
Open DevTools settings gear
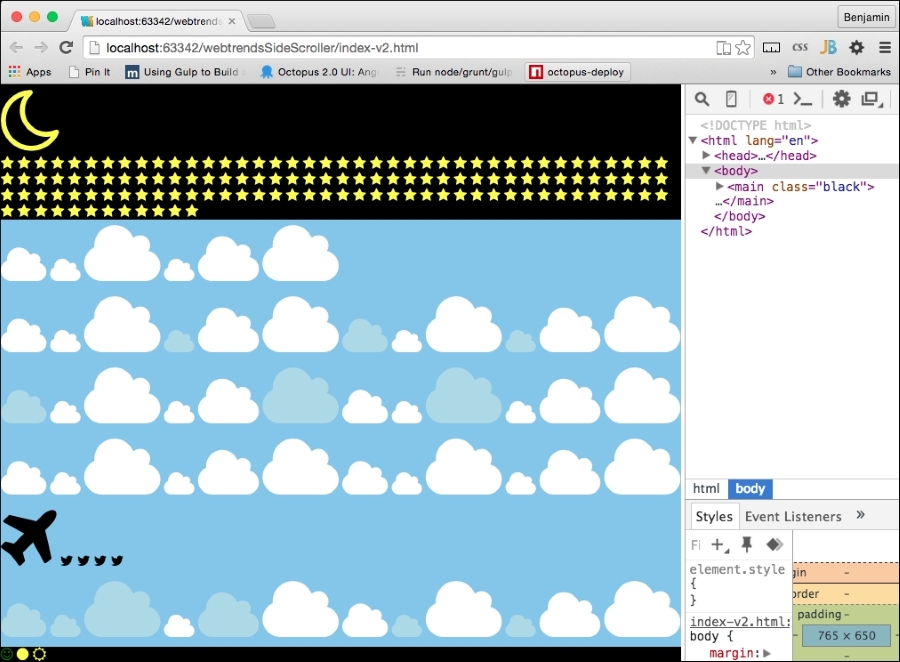coord(842,99)
